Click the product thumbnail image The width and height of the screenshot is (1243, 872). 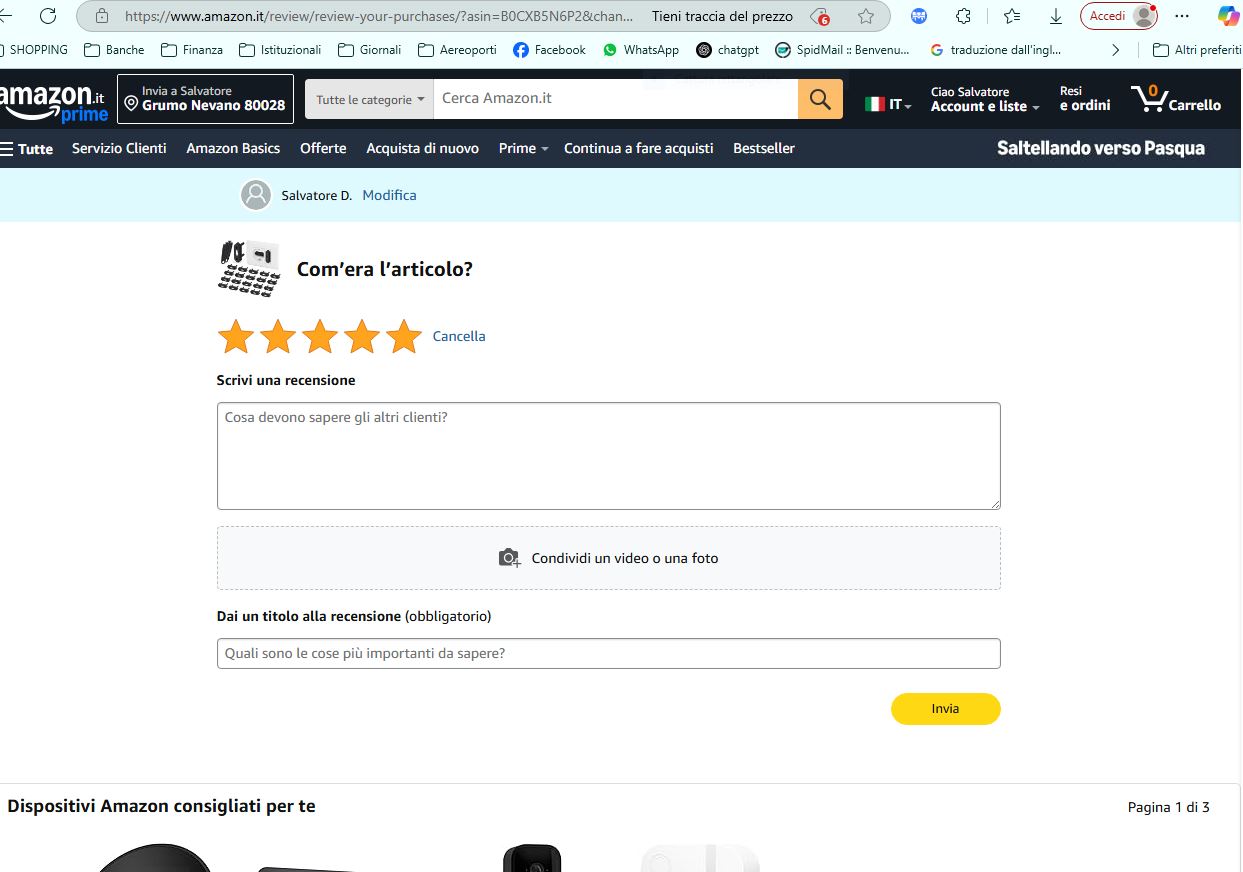[x=249, y=267]
